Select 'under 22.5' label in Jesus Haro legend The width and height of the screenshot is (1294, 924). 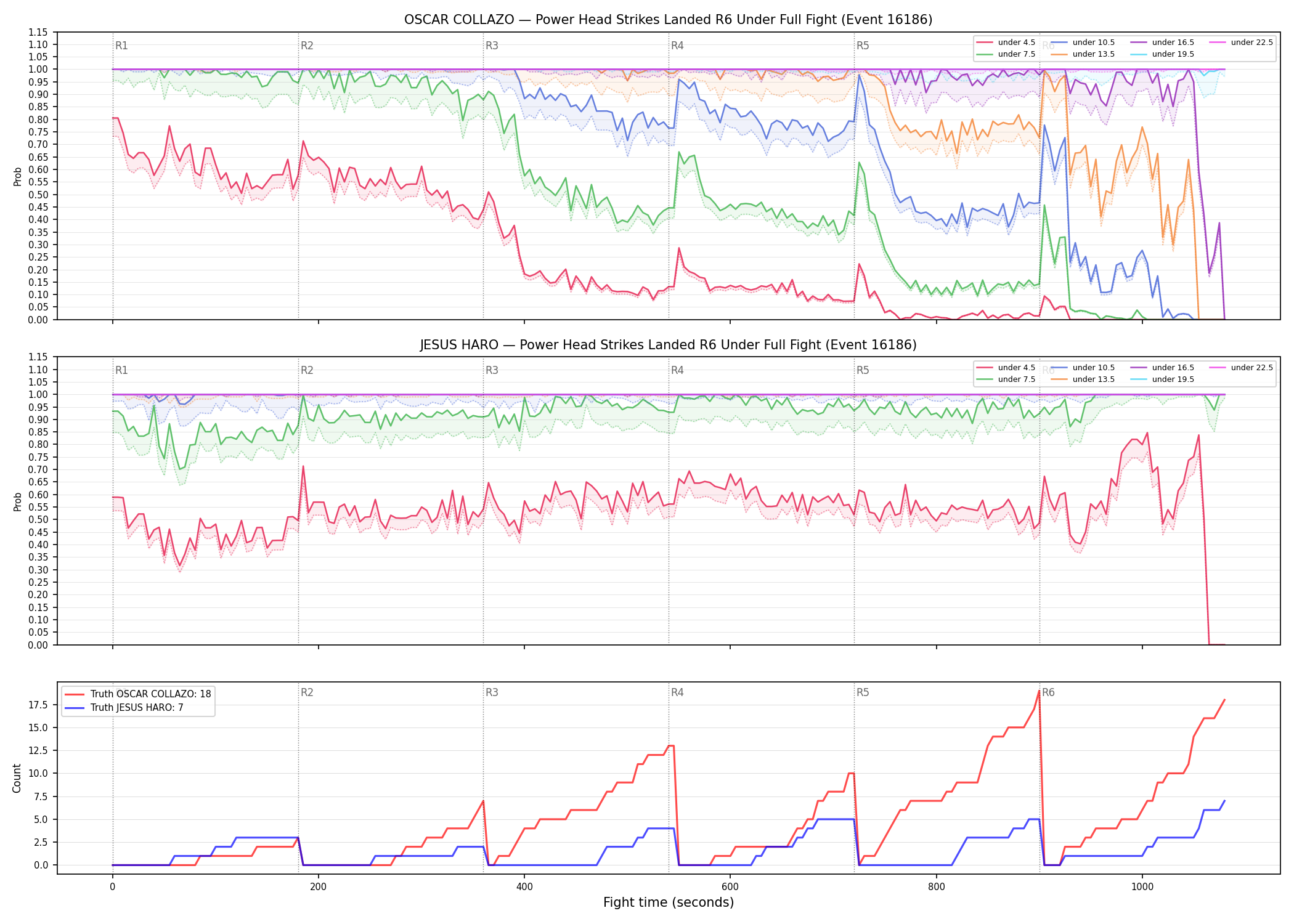pos(1252,368)
